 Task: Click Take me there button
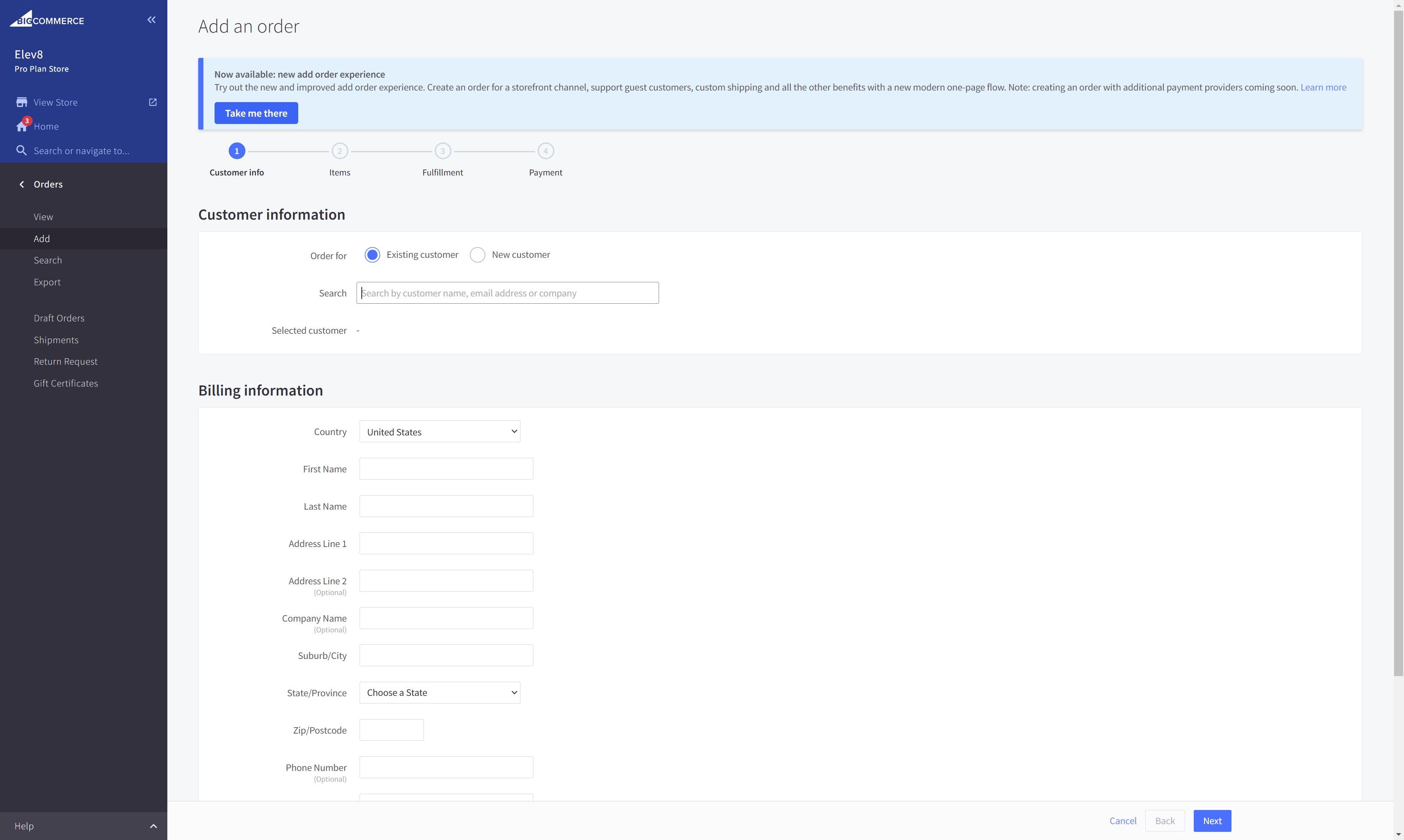coord(256,113)
